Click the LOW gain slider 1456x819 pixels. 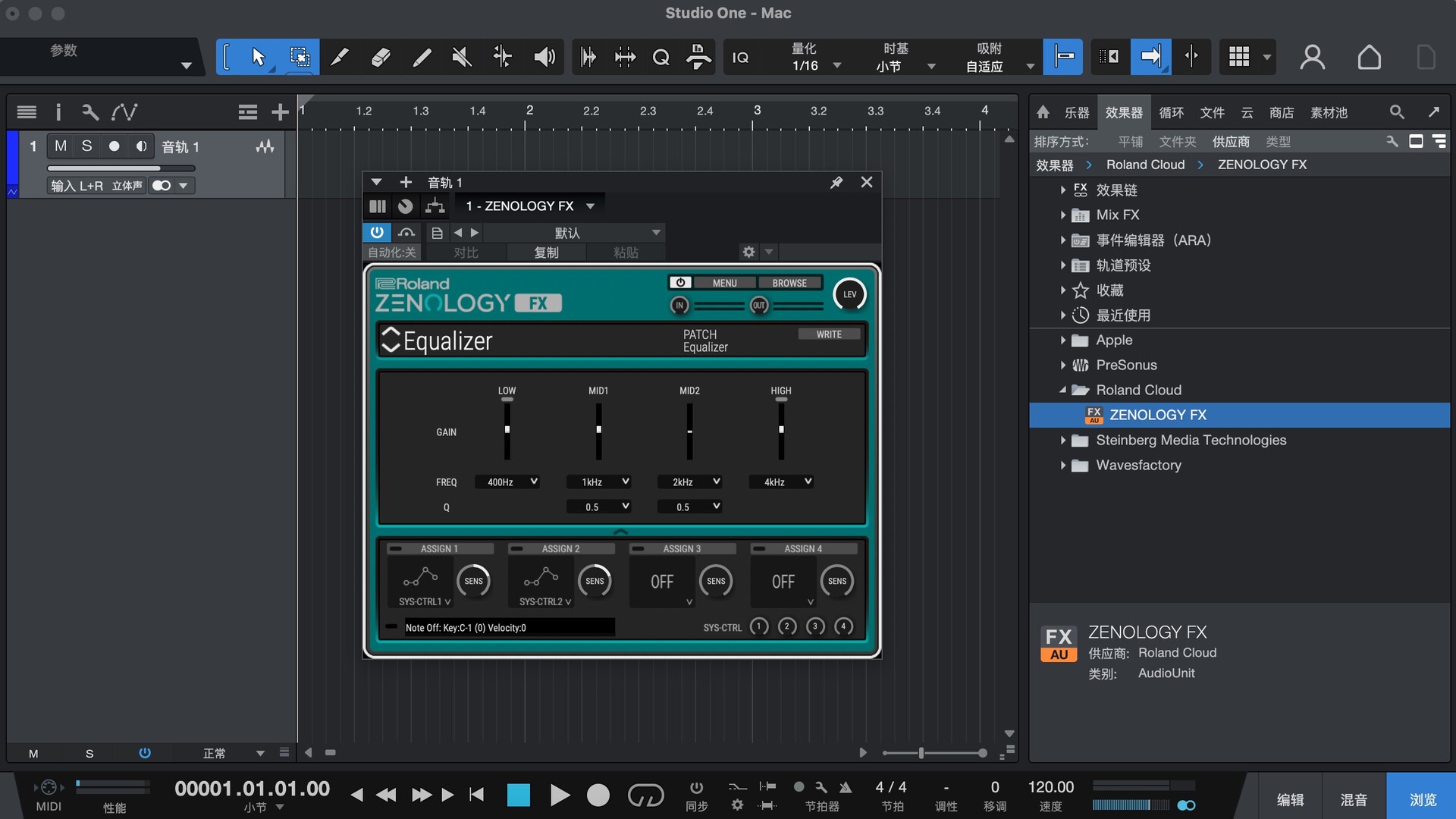pos(507,430)
